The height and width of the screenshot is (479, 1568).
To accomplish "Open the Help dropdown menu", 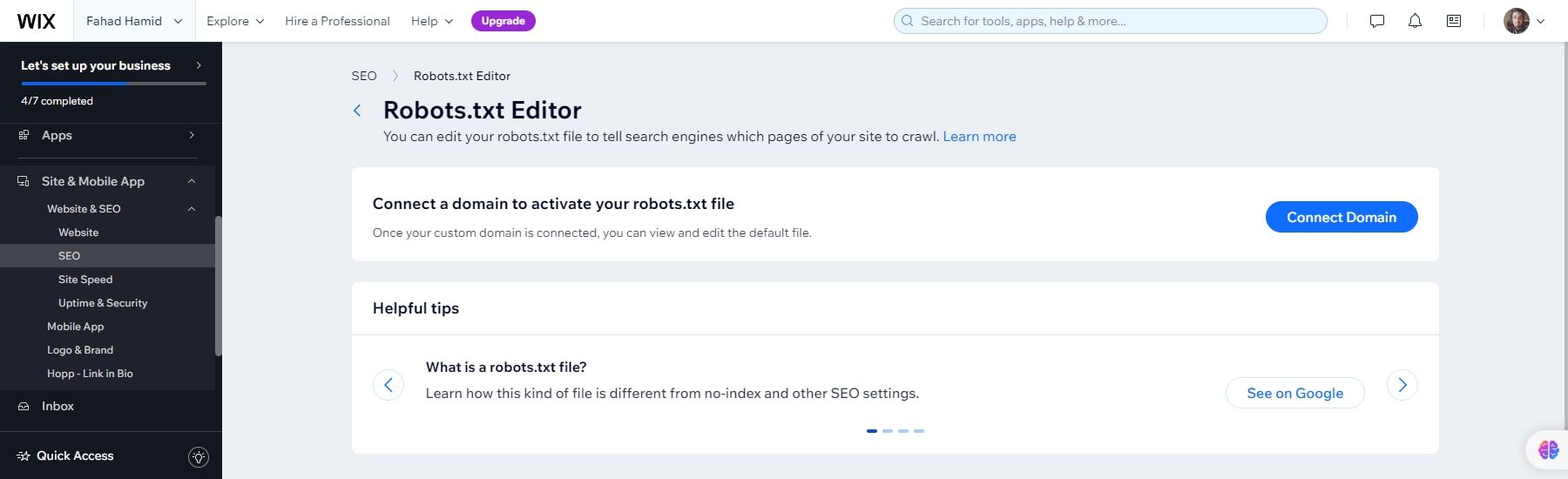I will click(432, 21).
